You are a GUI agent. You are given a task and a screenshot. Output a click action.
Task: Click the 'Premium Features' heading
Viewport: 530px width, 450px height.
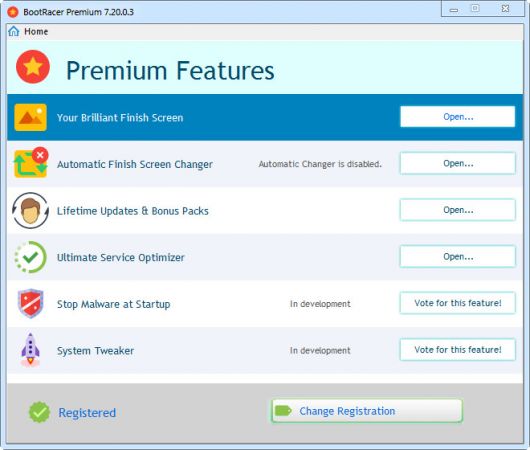170,71
